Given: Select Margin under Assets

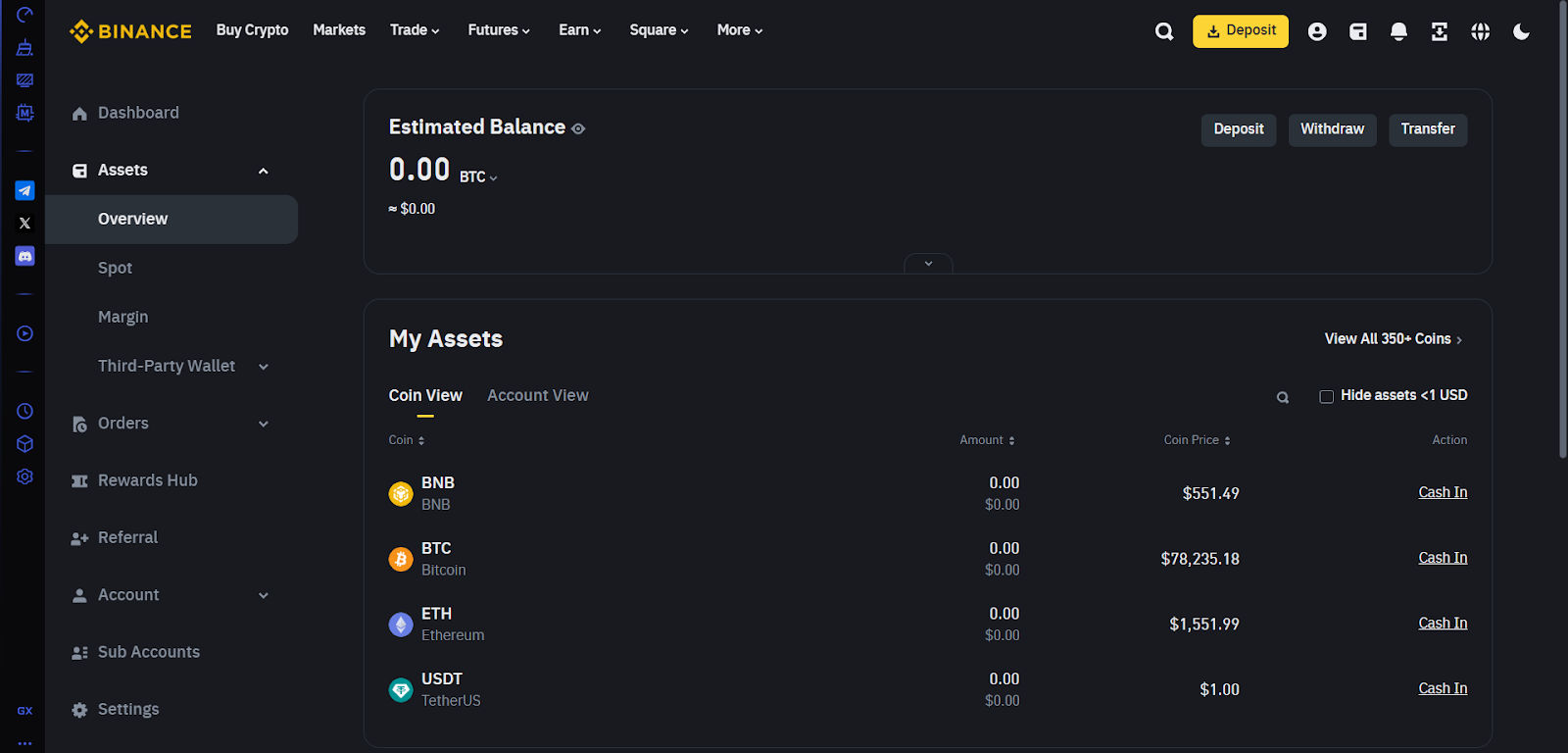Looking at the screenshot, I should 123,317.
